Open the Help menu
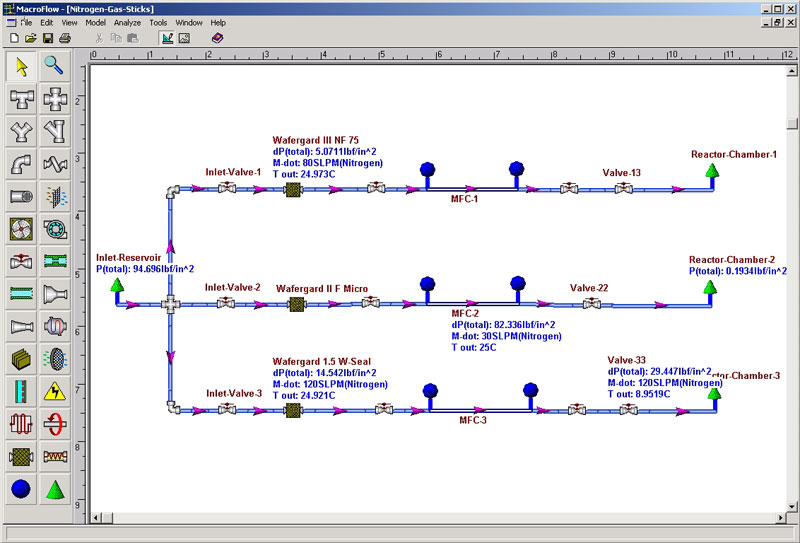800x543 pixels. [x=218, y=22]
